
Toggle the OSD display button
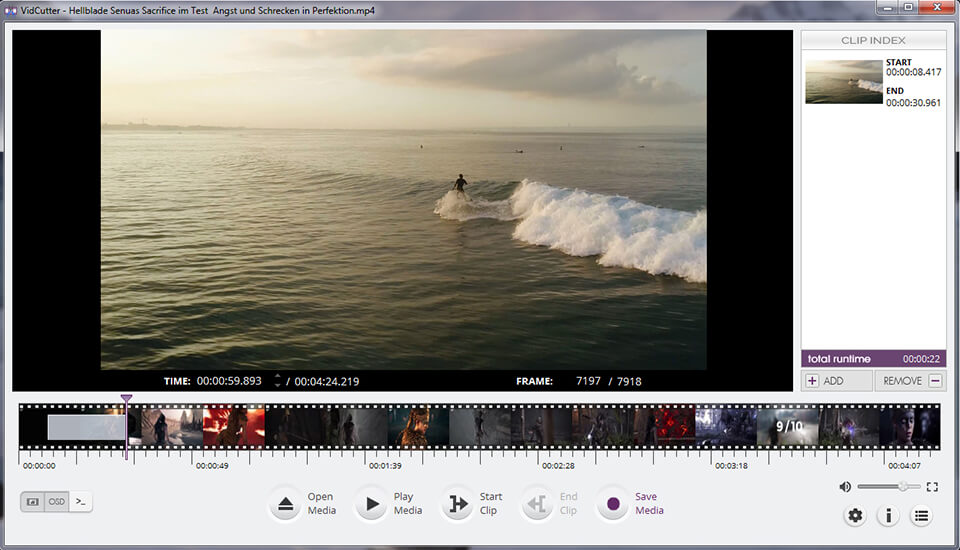coord(57,502)
